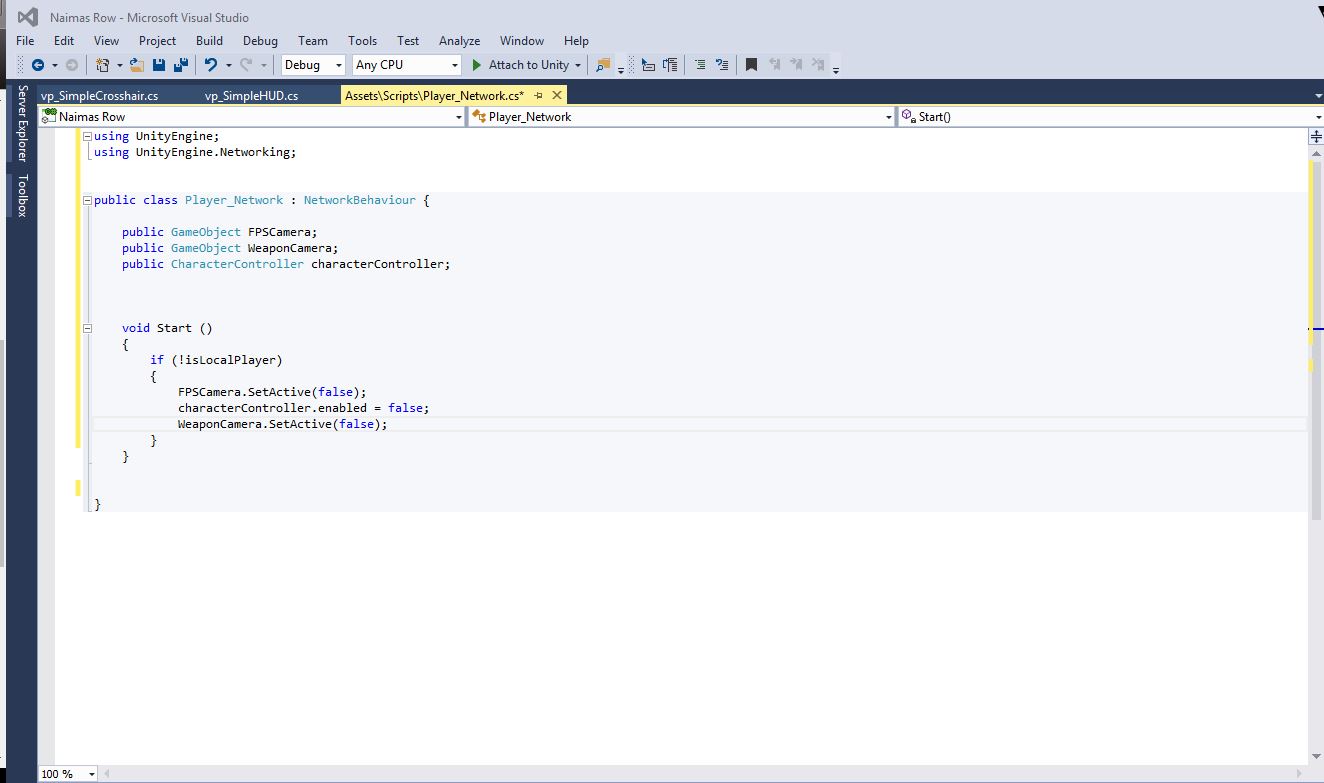
Task: Click the increase line indent icon
Action: (x=670, y=65)
